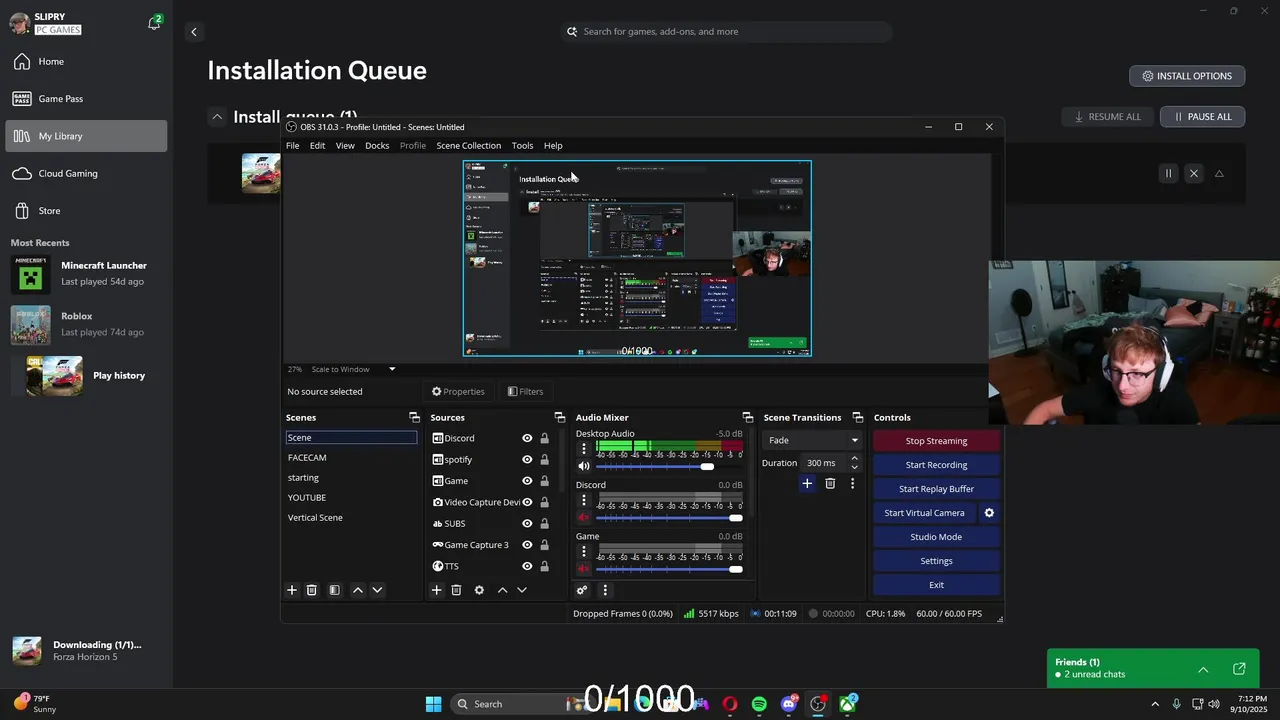Open Discord from the taskbar
Viewport: 1280px width, 720px height.
pos(789,704)
